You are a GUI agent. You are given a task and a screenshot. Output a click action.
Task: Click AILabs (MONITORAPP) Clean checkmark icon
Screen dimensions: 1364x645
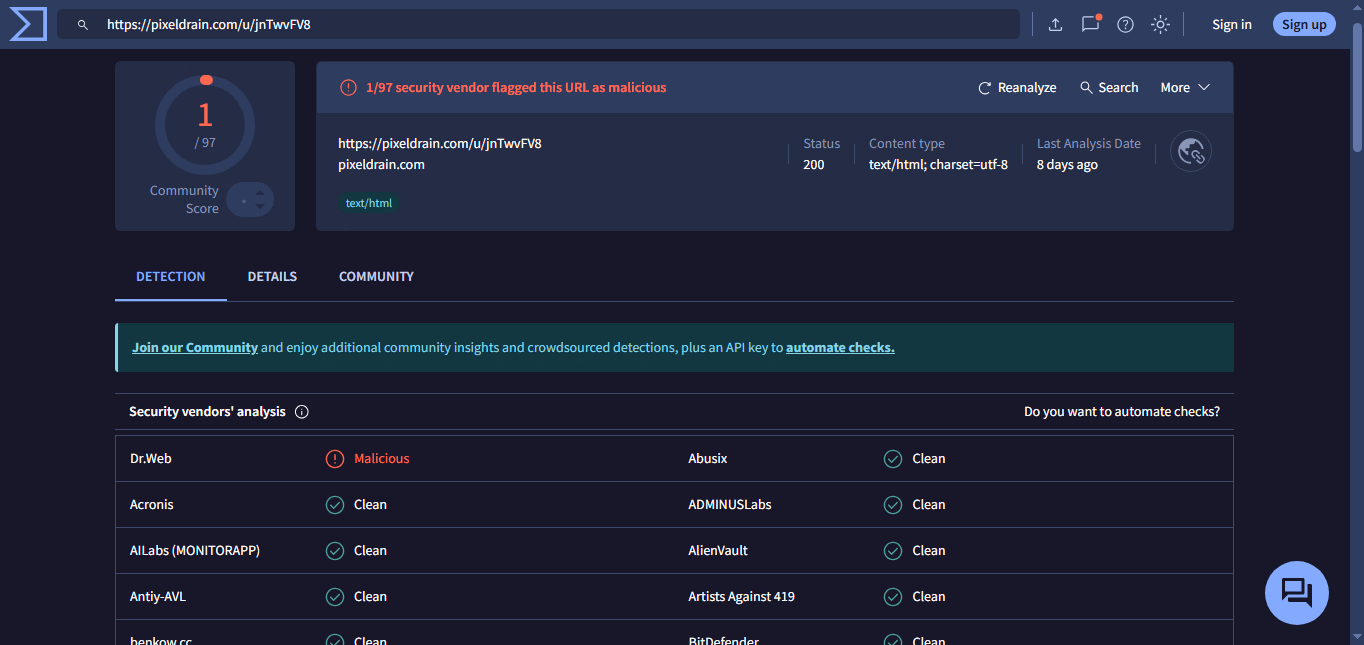(335, 551)
